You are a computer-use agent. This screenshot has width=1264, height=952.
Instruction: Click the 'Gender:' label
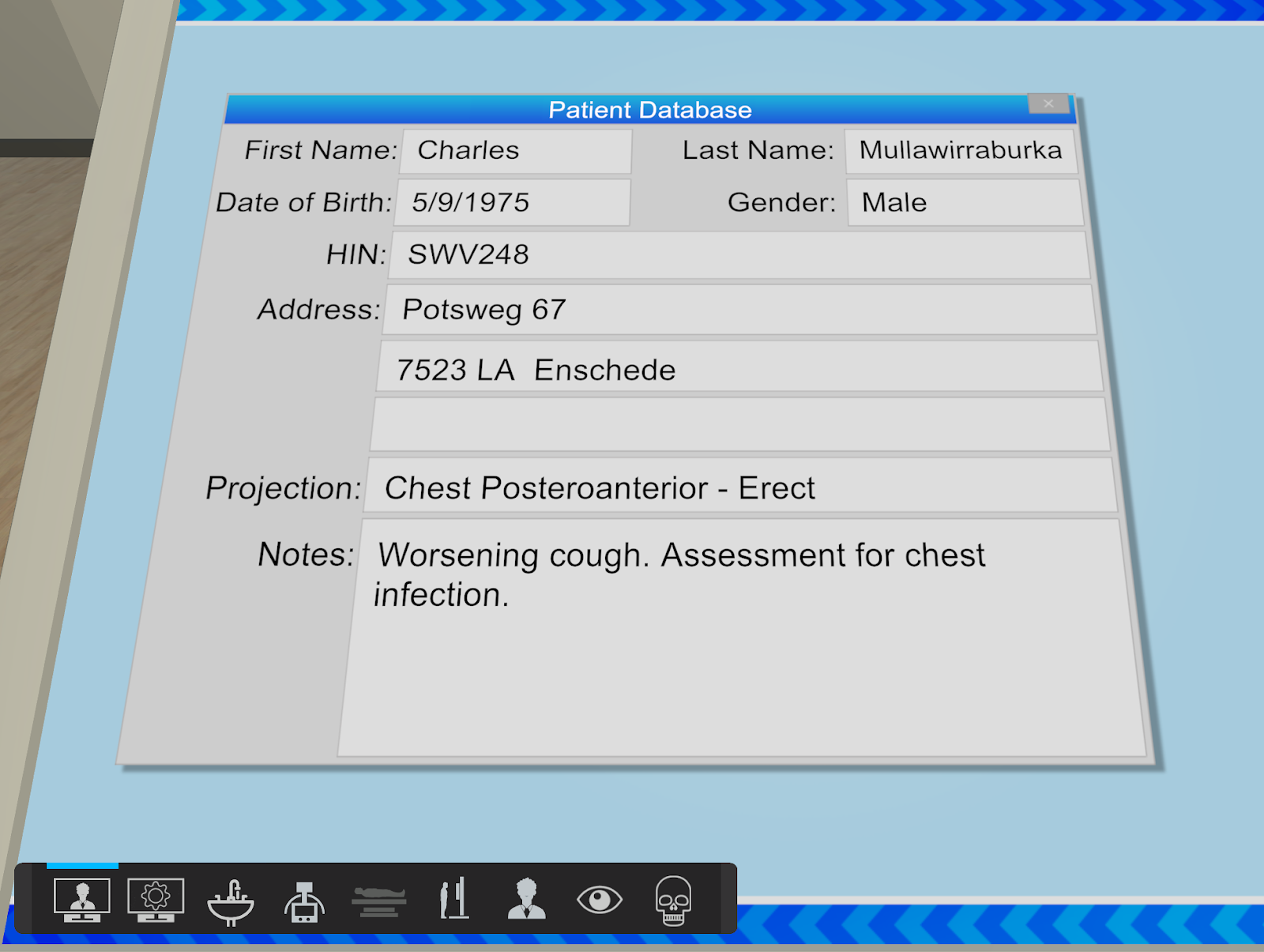click(x=781, y=203)
